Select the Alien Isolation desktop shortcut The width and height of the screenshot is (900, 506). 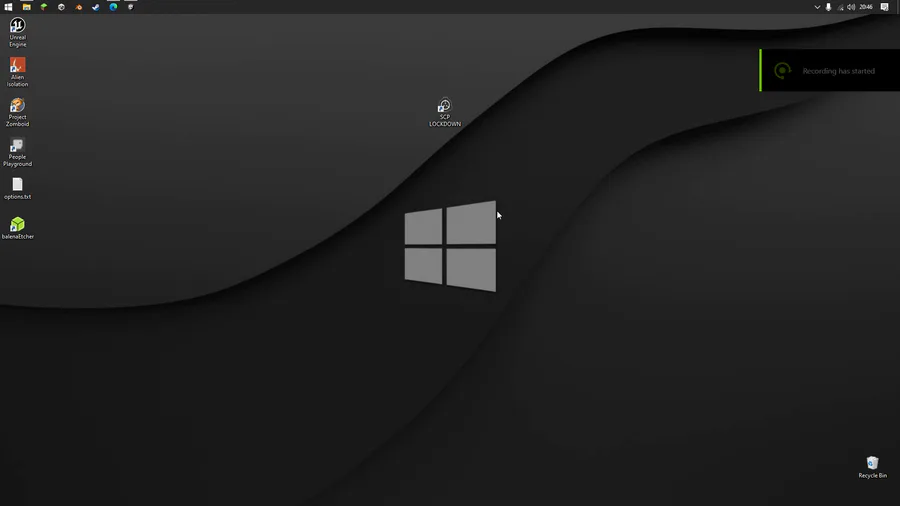click(18, 72)
